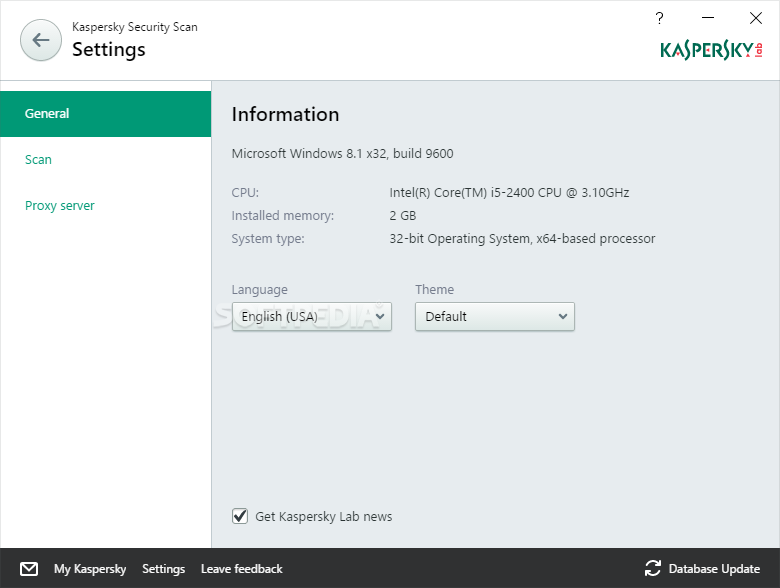Open the Language dropdown showing English (USA)
Image resolution: width=780 pixels, height=588 pixels.
coord(312,316)
